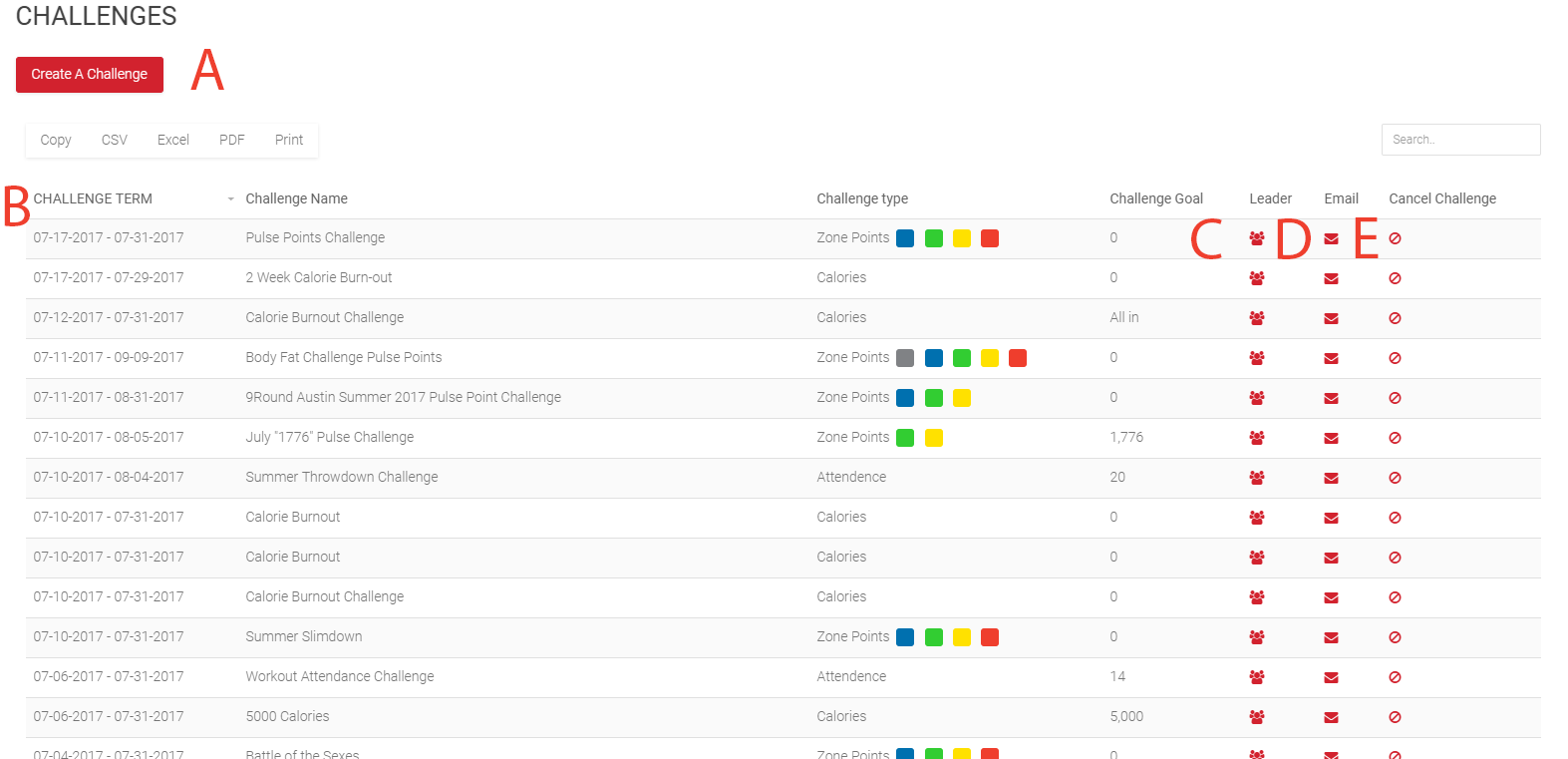The image size is (1568, 759).
Task: Click email icon for 2 Week Calorie Burn-out
Action: [x=1331, y=278]
